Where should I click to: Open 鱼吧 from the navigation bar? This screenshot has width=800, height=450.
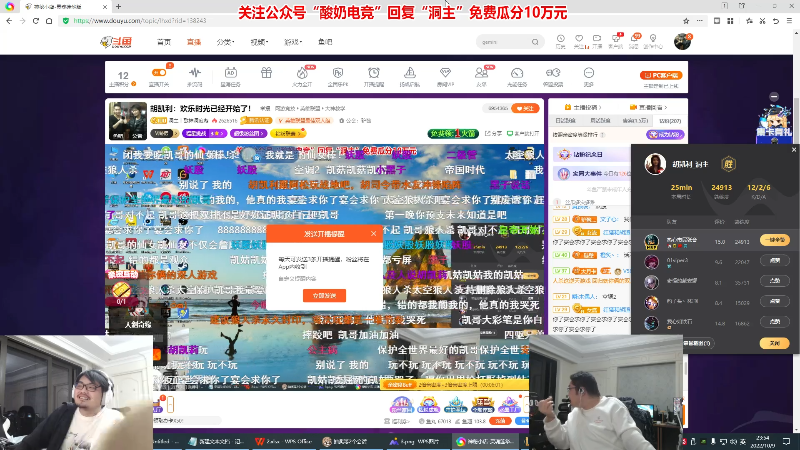[325, 42]
